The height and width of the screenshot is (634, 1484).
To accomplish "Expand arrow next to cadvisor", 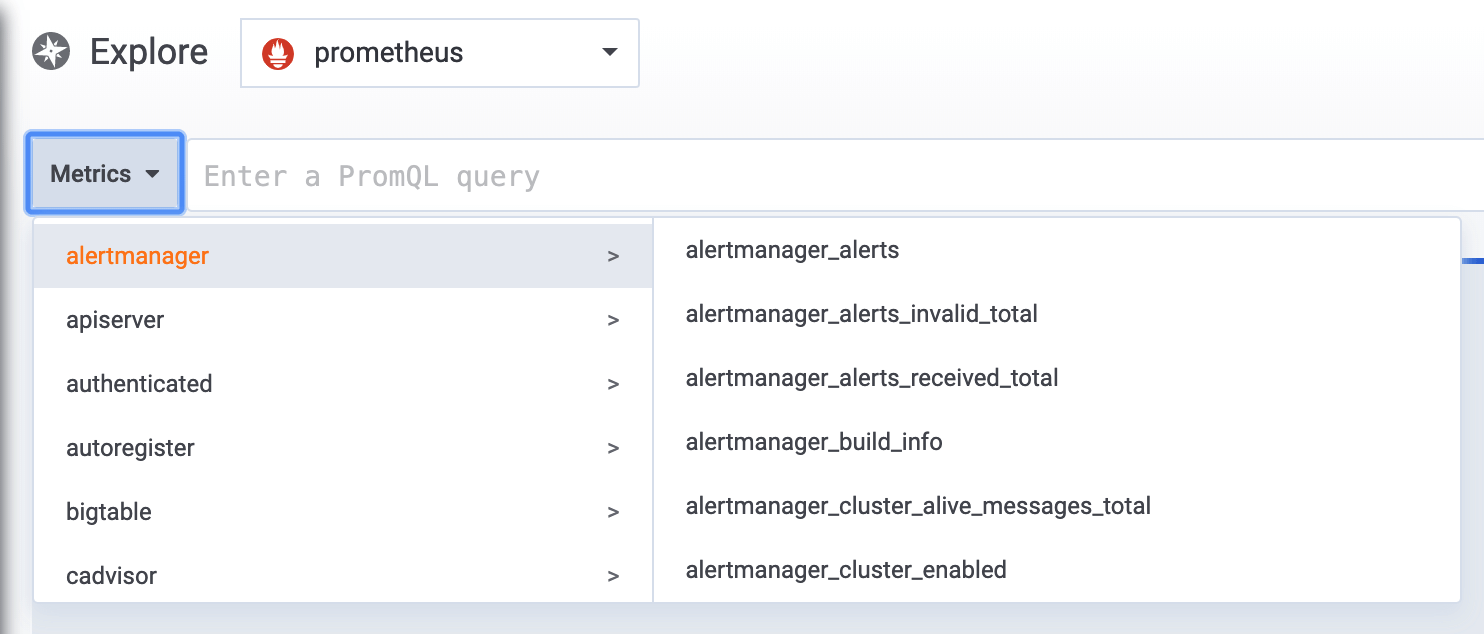I will (613, 577).
